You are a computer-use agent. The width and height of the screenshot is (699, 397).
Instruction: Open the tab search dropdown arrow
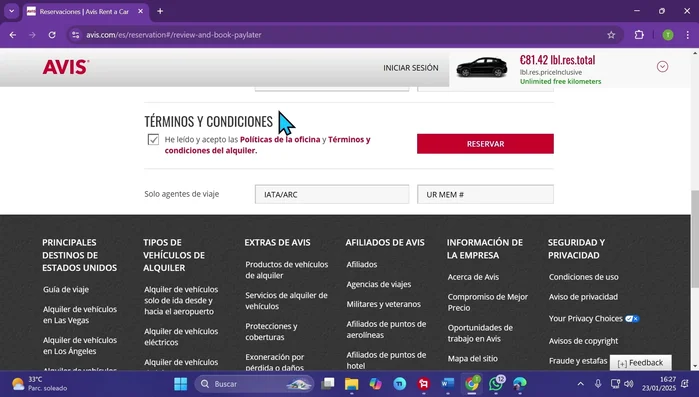click(x=12, y=11)
